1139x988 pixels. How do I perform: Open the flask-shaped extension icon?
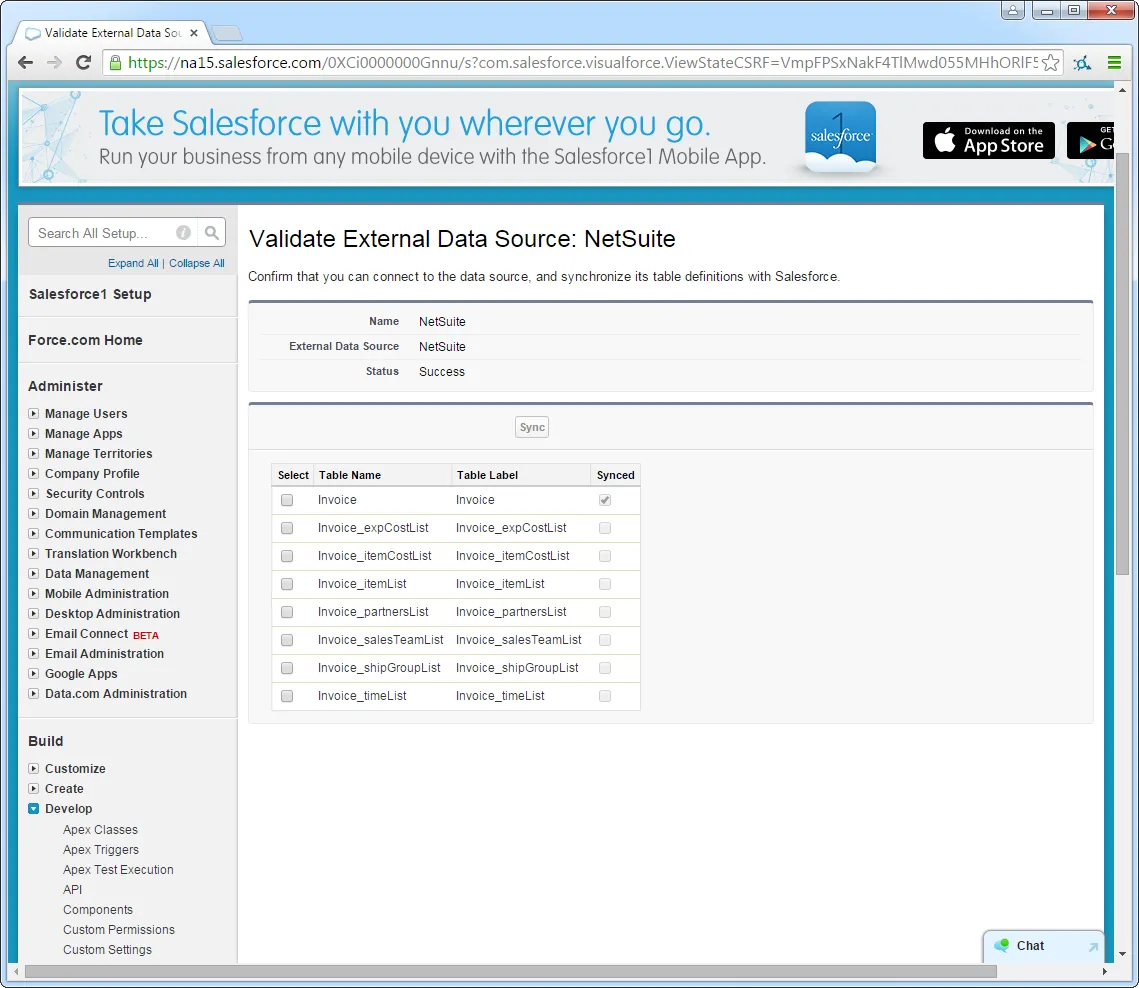[x=1081, y=62]
